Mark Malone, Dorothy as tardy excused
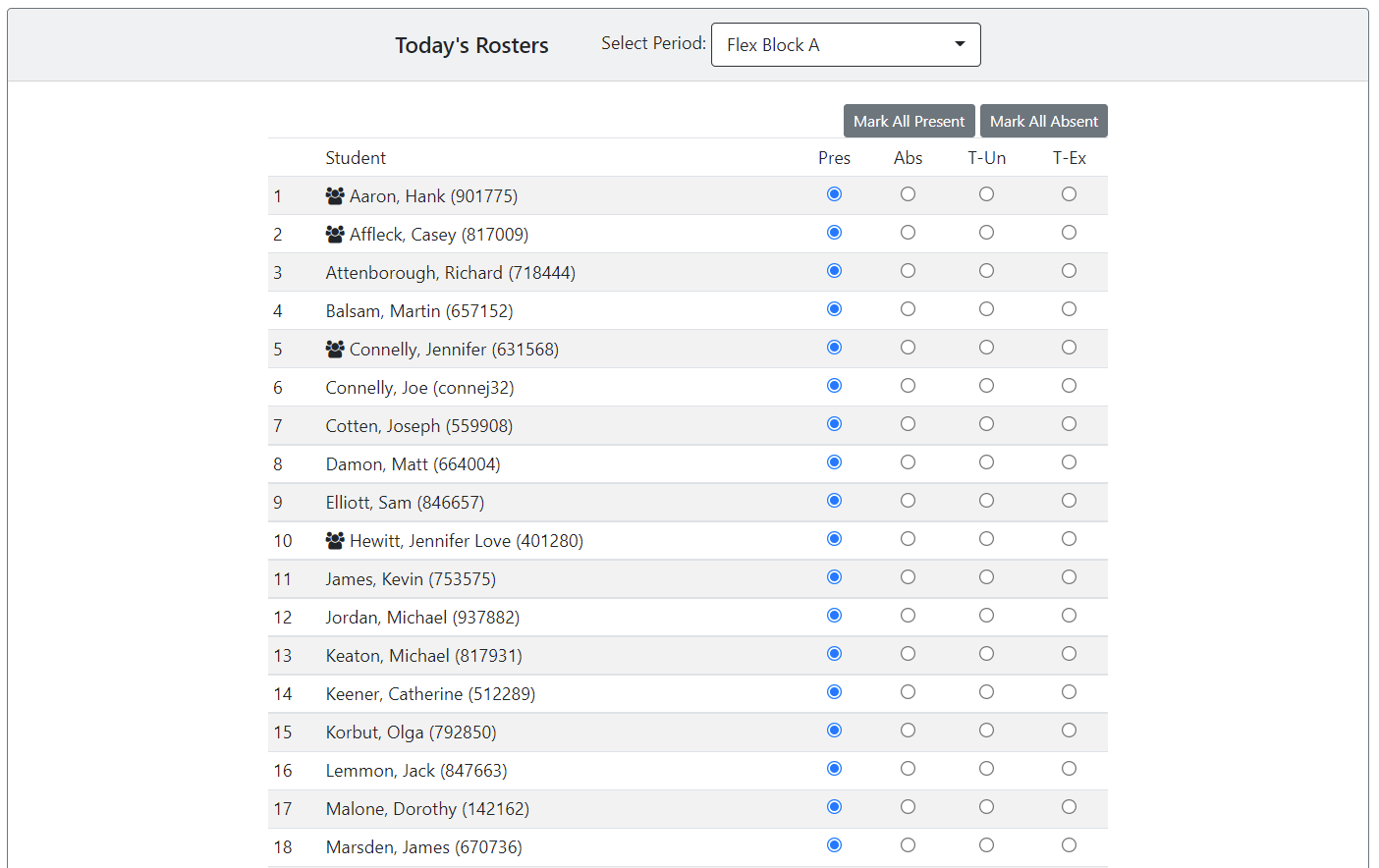The width and height of the screenshot is (1379, 868). click(x=1069, y=806)
